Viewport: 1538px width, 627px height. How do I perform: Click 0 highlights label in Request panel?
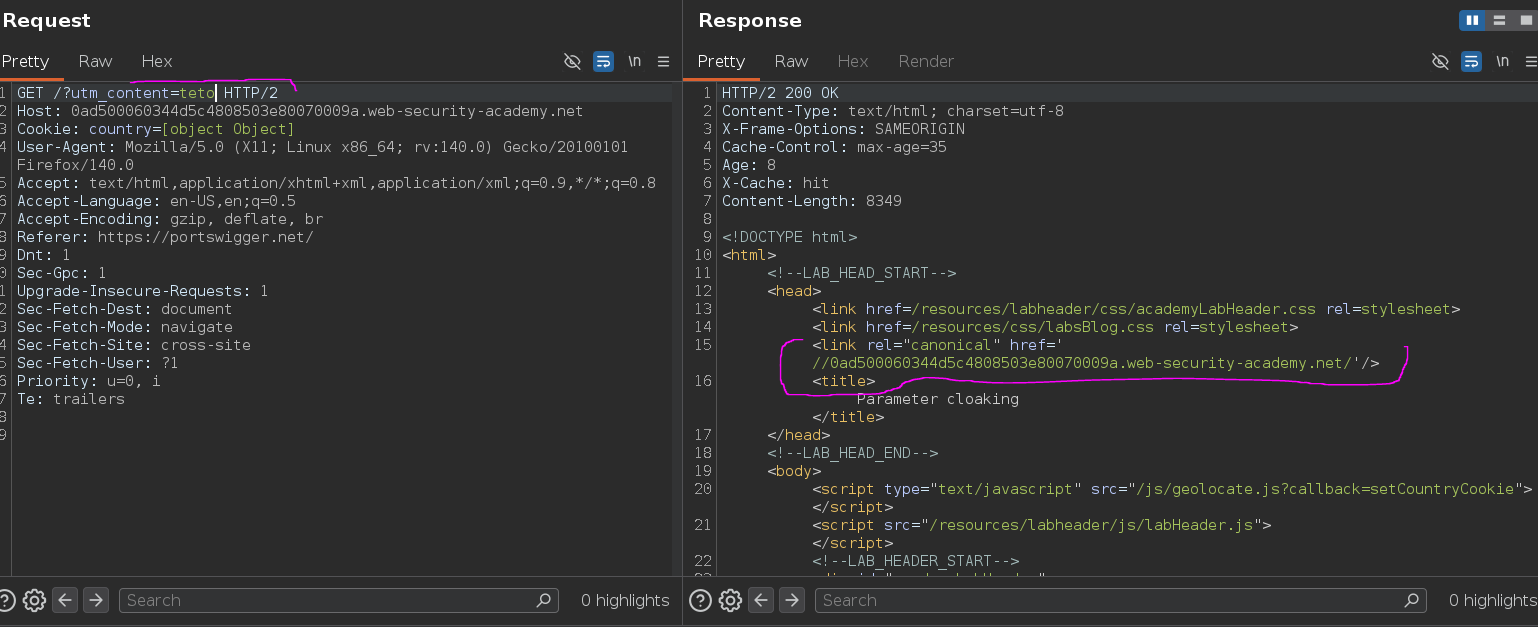pos(625,600)
